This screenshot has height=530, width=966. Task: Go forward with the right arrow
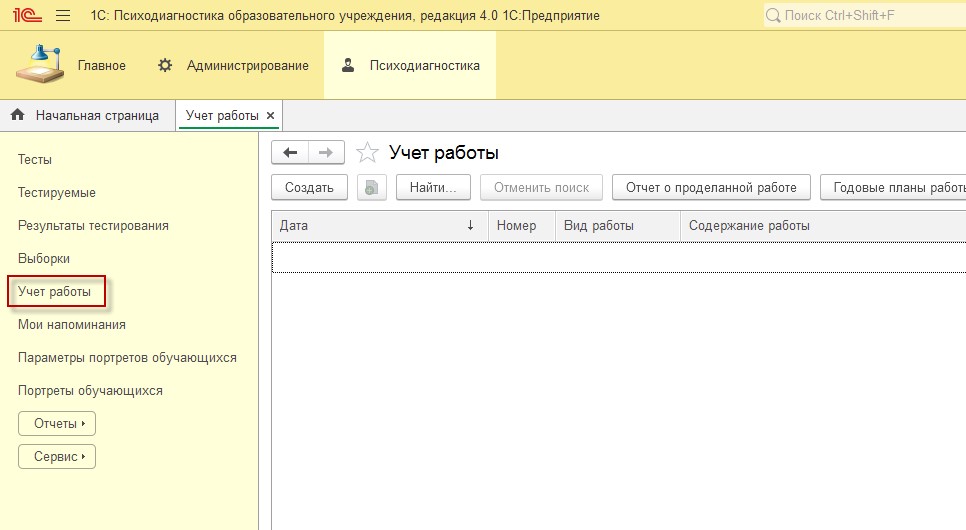pyautogui.click(x=326, y=152)
